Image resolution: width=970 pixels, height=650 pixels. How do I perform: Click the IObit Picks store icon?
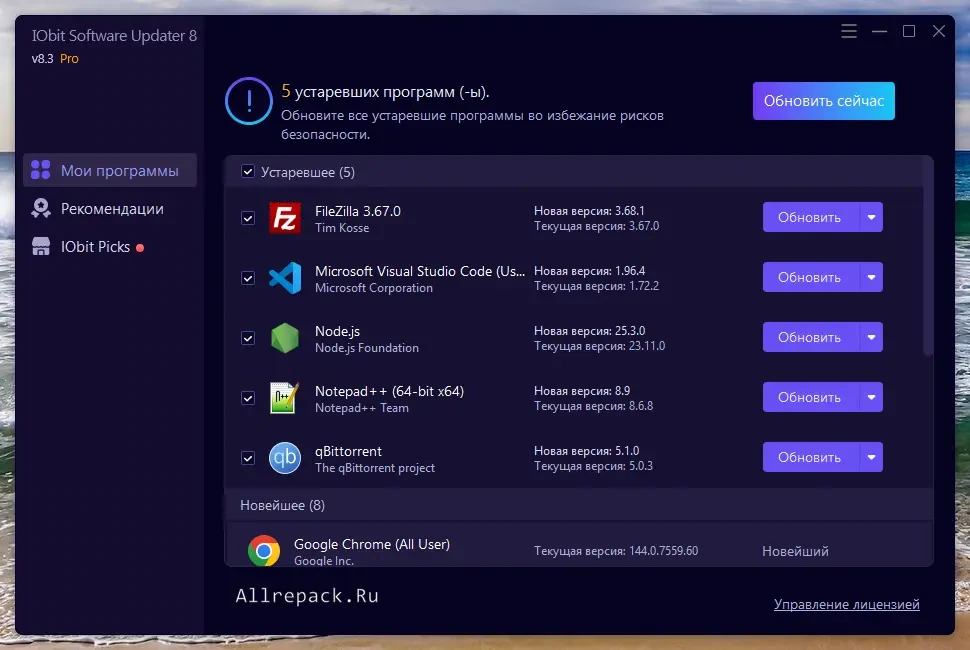point(41,247)
